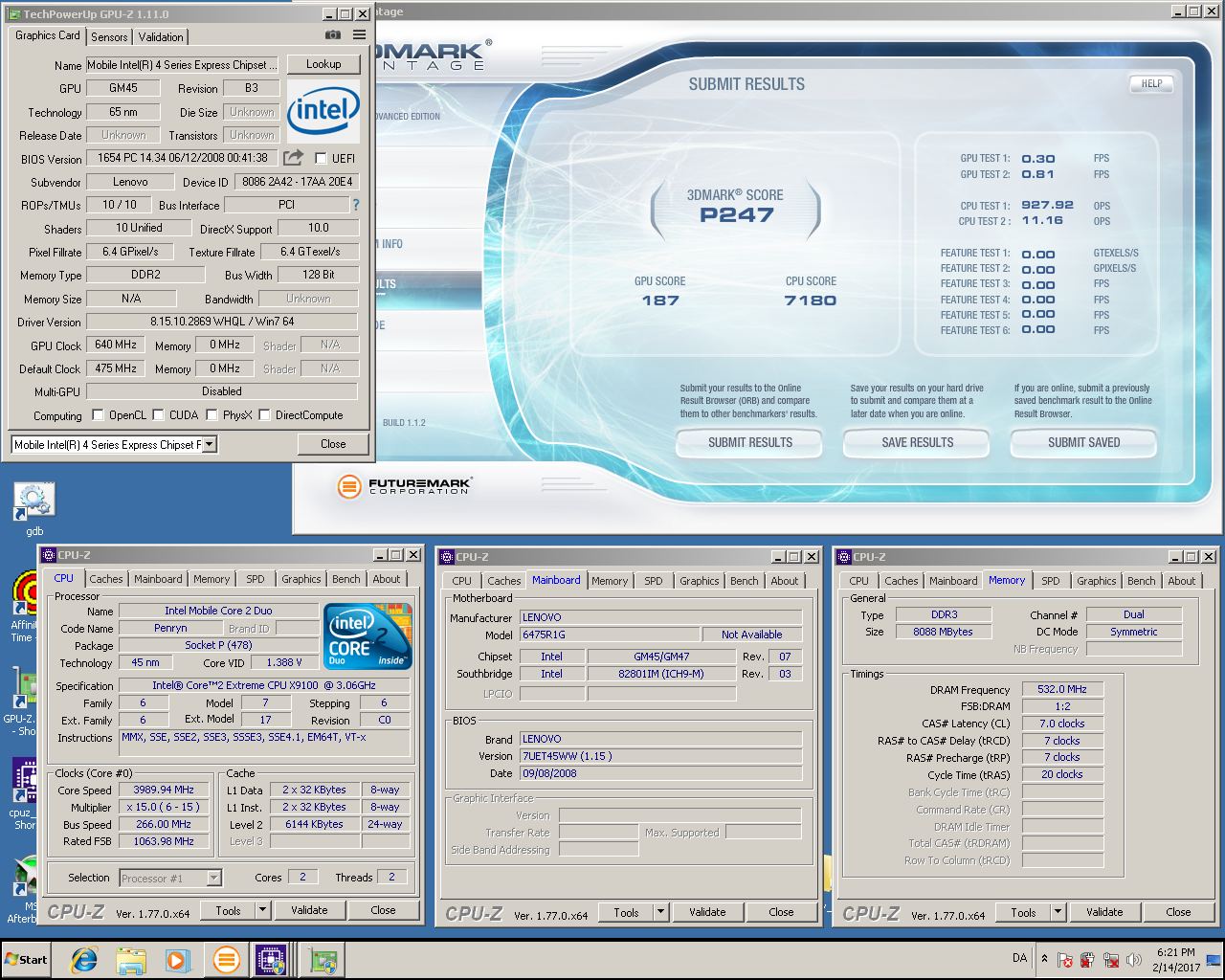This screenshot has height=980, width=1225.
Task: Click the Bus Interface question mark icon
Action: pos(356,205)
